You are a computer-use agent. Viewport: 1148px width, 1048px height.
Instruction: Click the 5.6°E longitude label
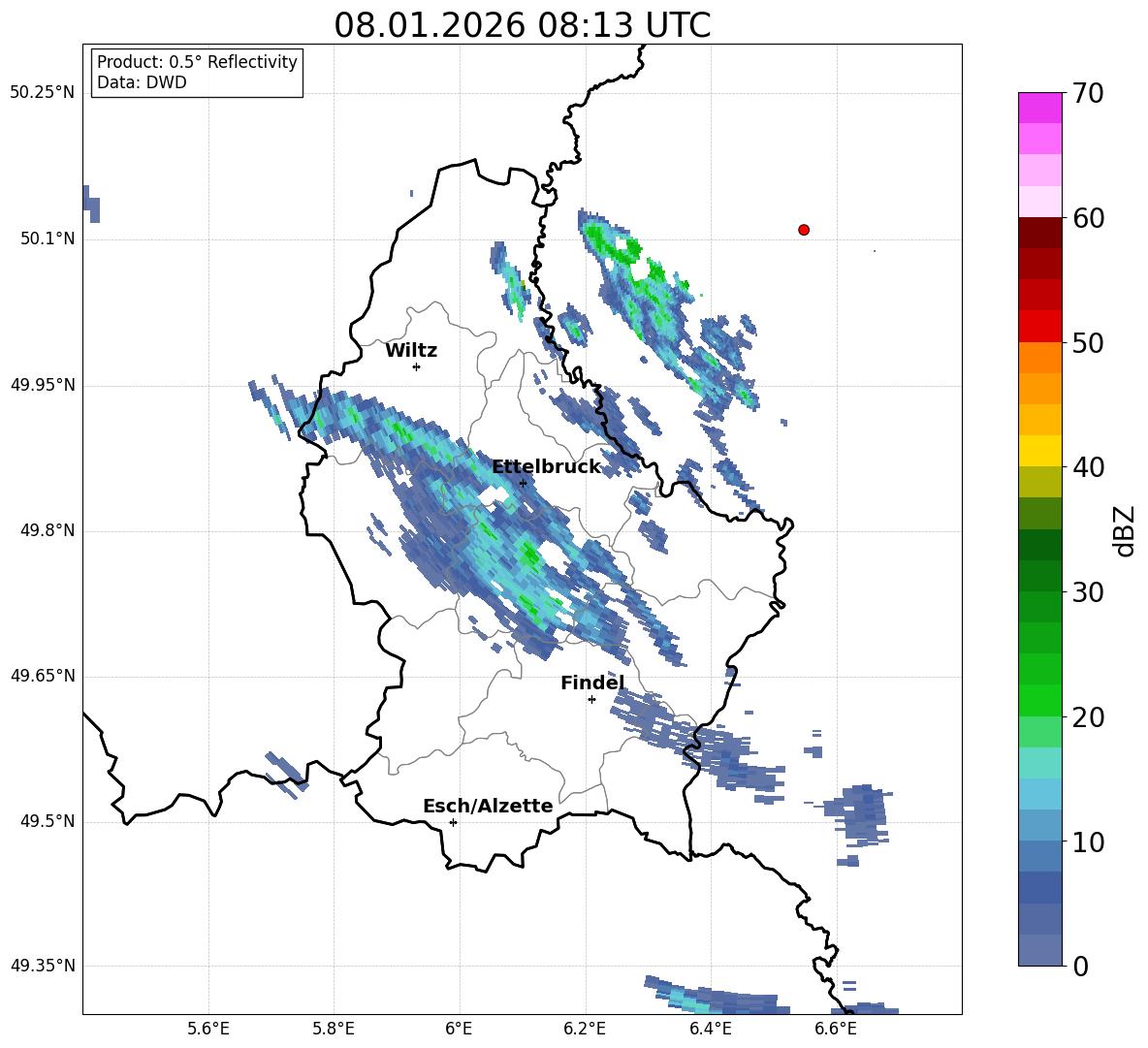click(208, 1029)
